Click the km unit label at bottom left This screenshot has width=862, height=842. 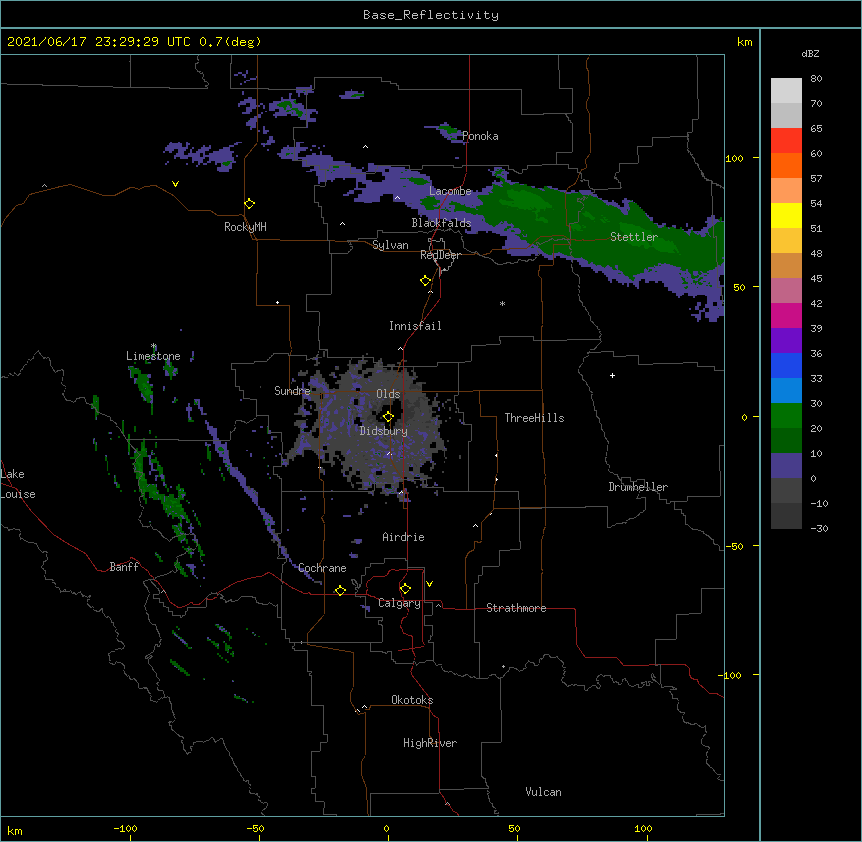(15, 830)
